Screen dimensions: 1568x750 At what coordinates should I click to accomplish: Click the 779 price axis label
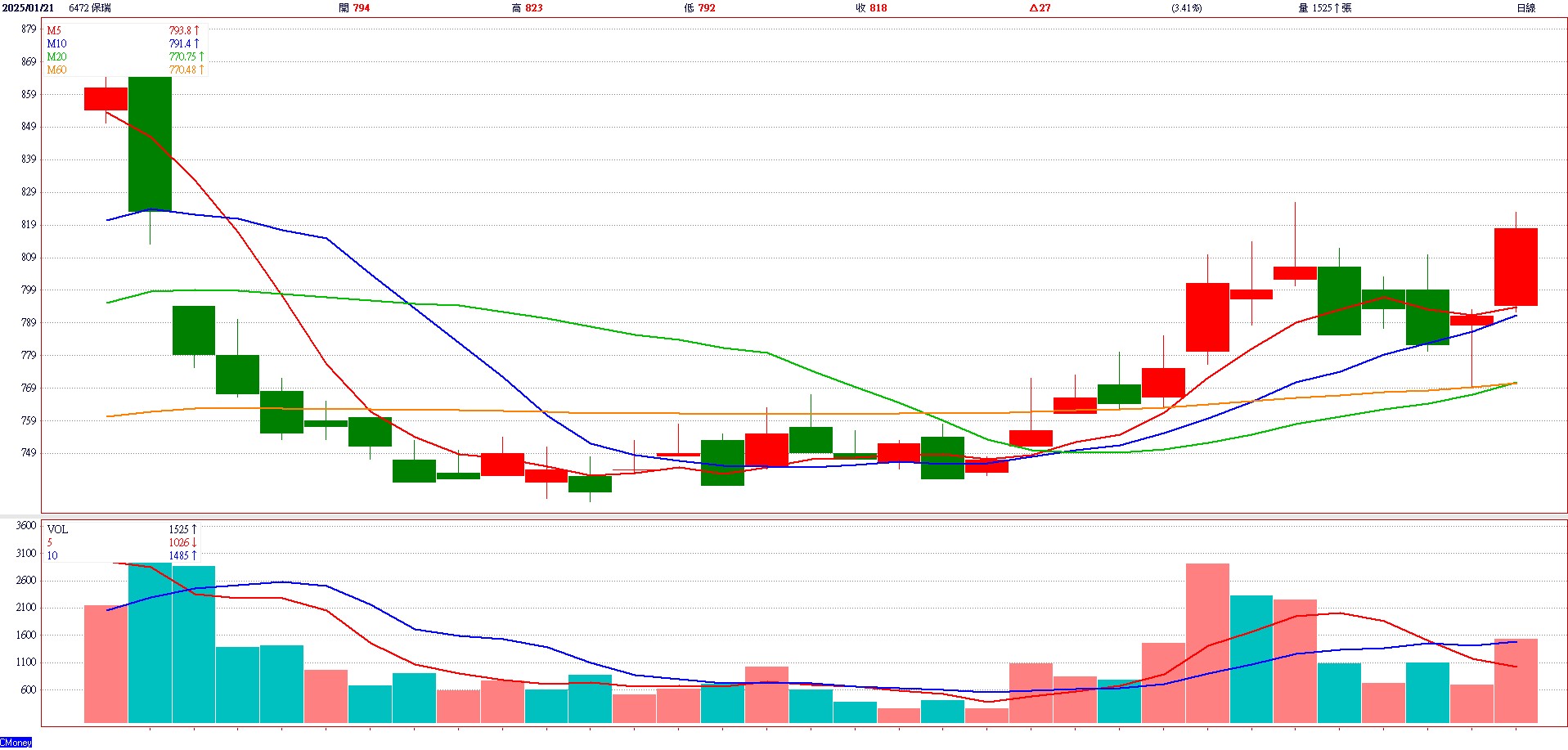coord(29,356)
